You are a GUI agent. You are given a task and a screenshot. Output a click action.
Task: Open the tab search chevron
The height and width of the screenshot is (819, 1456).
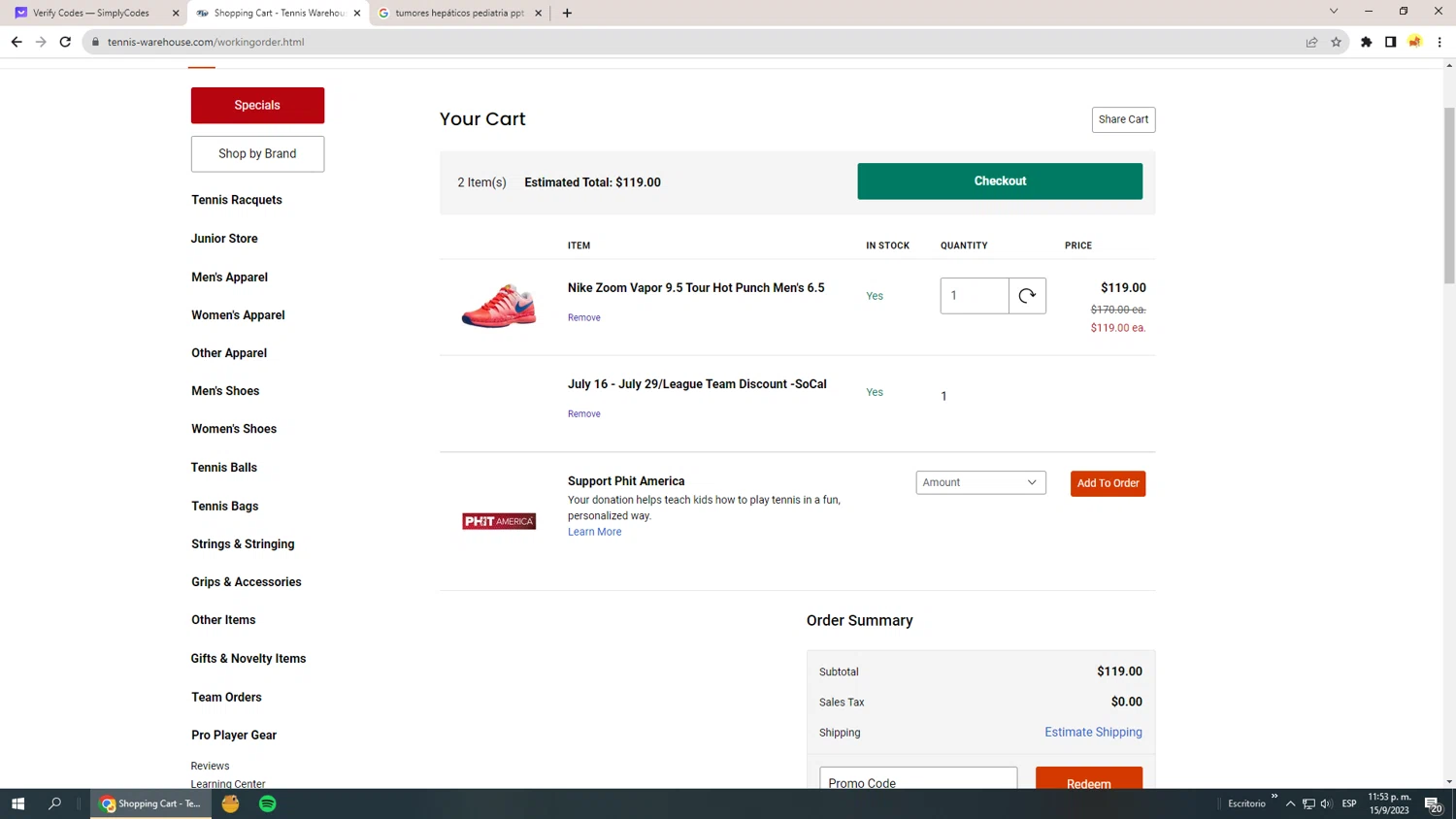coord(1334,12)
